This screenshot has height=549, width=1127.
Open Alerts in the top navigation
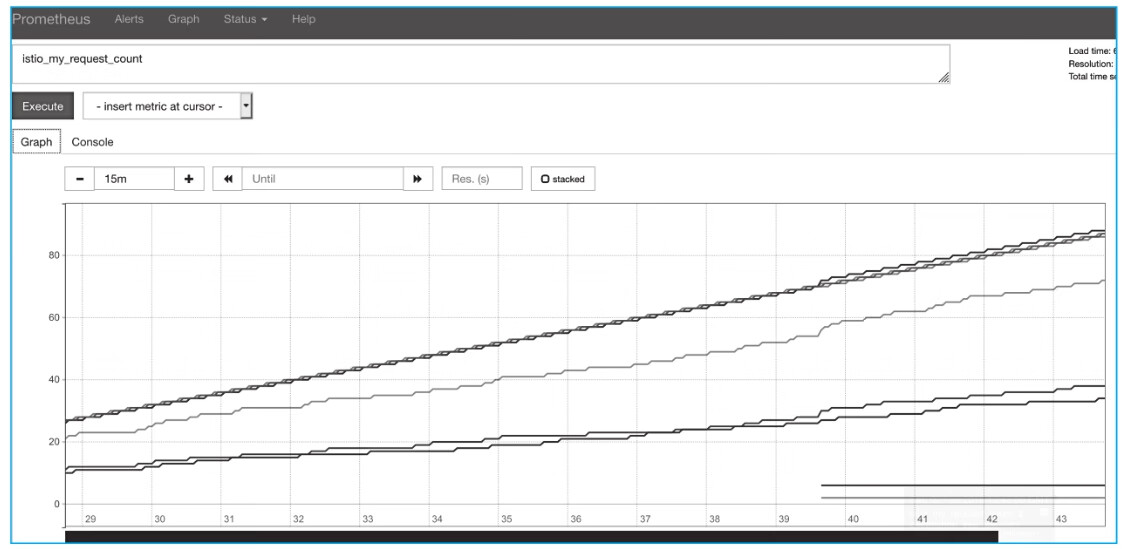tap(128, 19)
